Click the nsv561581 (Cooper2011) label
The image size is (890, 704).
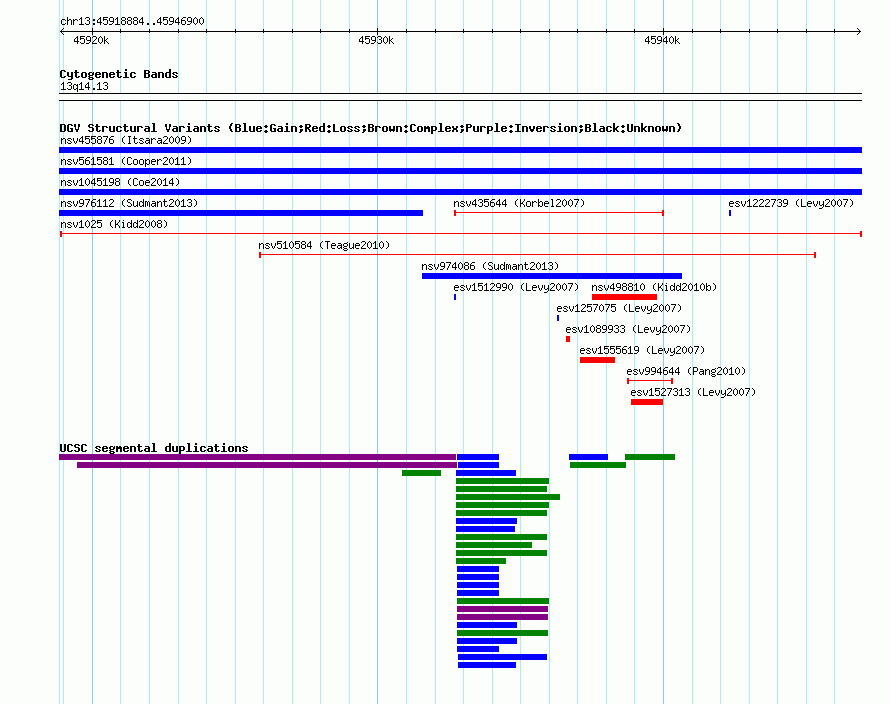tap(126, 161)
